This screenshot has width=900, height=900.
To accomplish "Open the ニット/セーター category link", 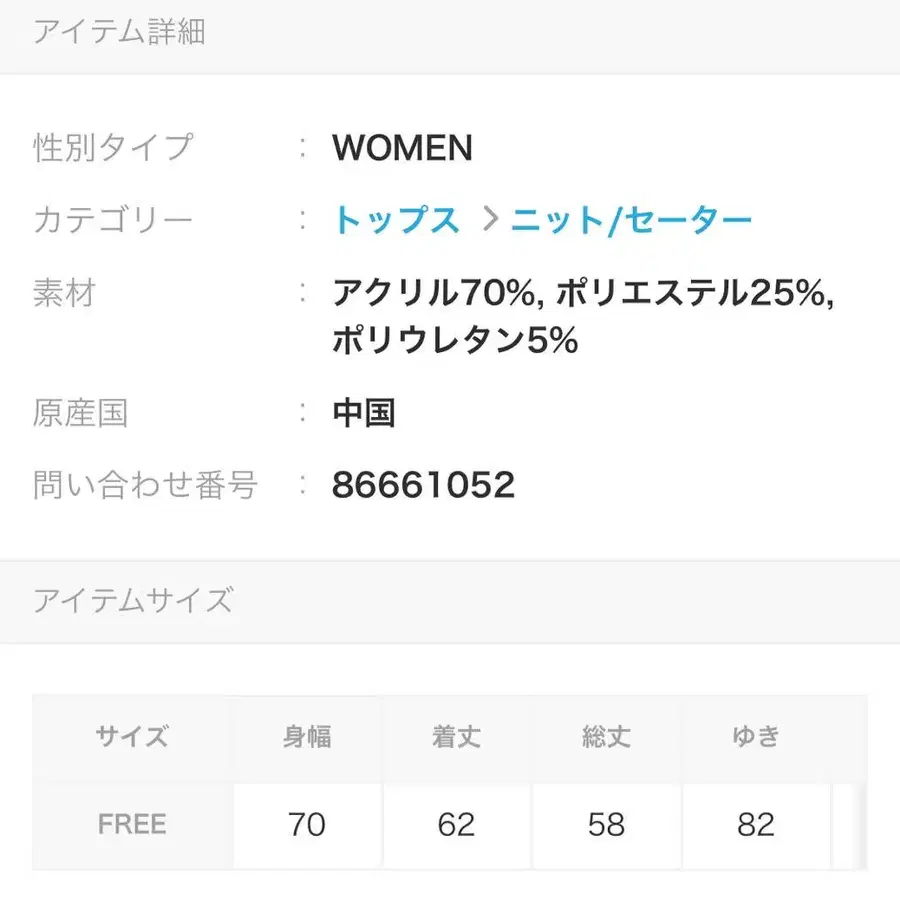I will pyautogui.click(x=631, y=221).
